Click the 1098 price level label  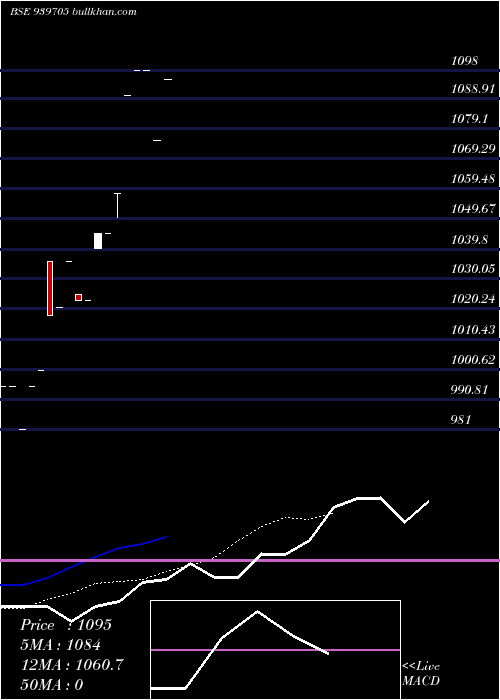[465, 61]
